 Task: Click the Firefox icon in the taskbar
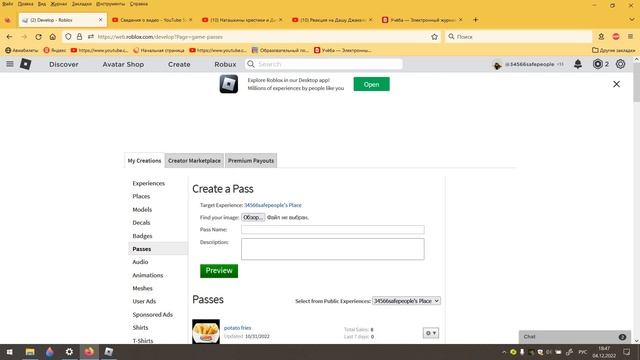[x=89, y=352]
